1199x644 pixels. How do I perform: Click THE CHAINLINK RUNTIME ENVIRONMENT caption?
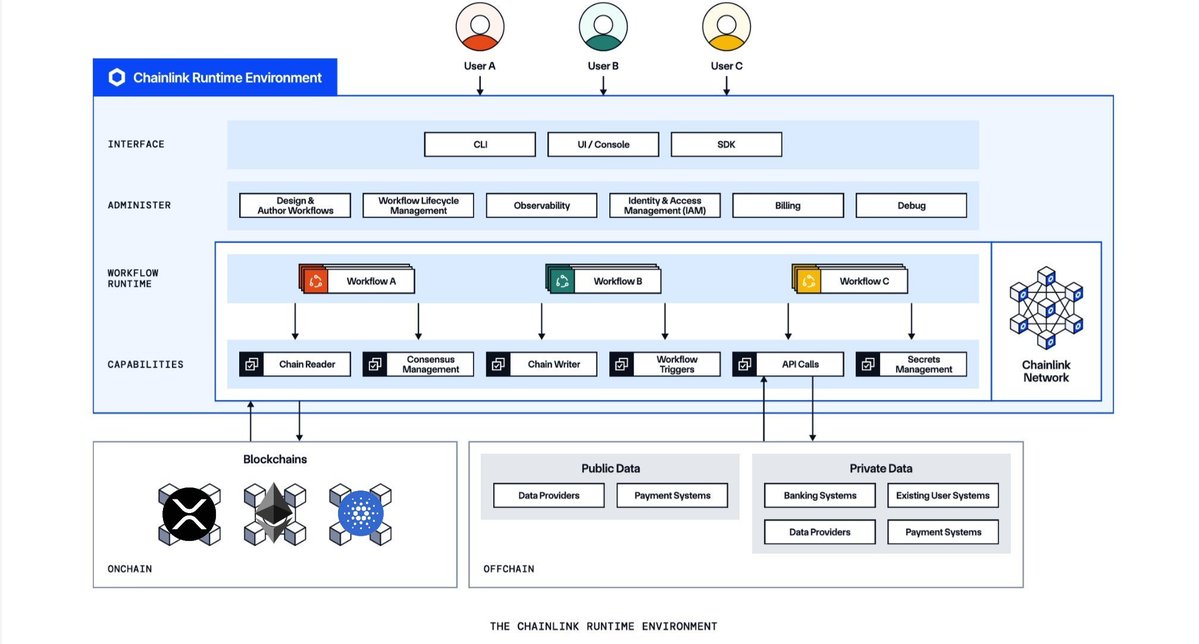point(603,626)
